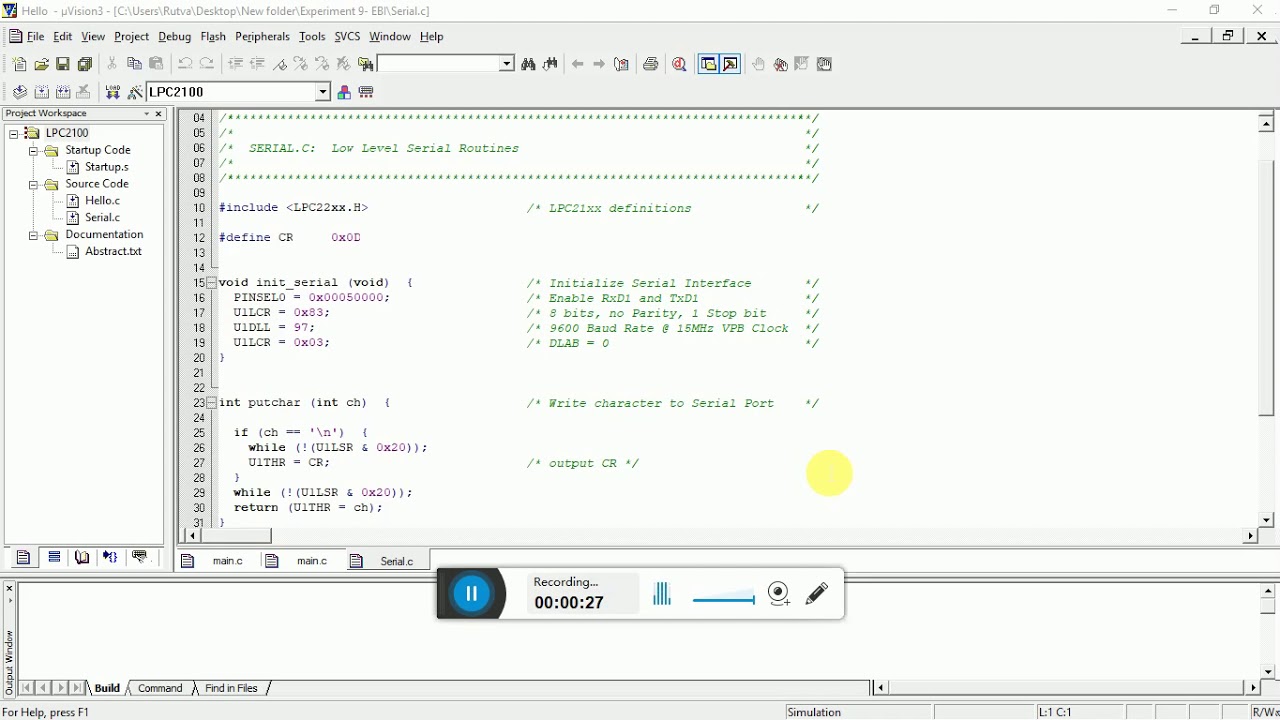Click the Save All icon

[85, 64]
